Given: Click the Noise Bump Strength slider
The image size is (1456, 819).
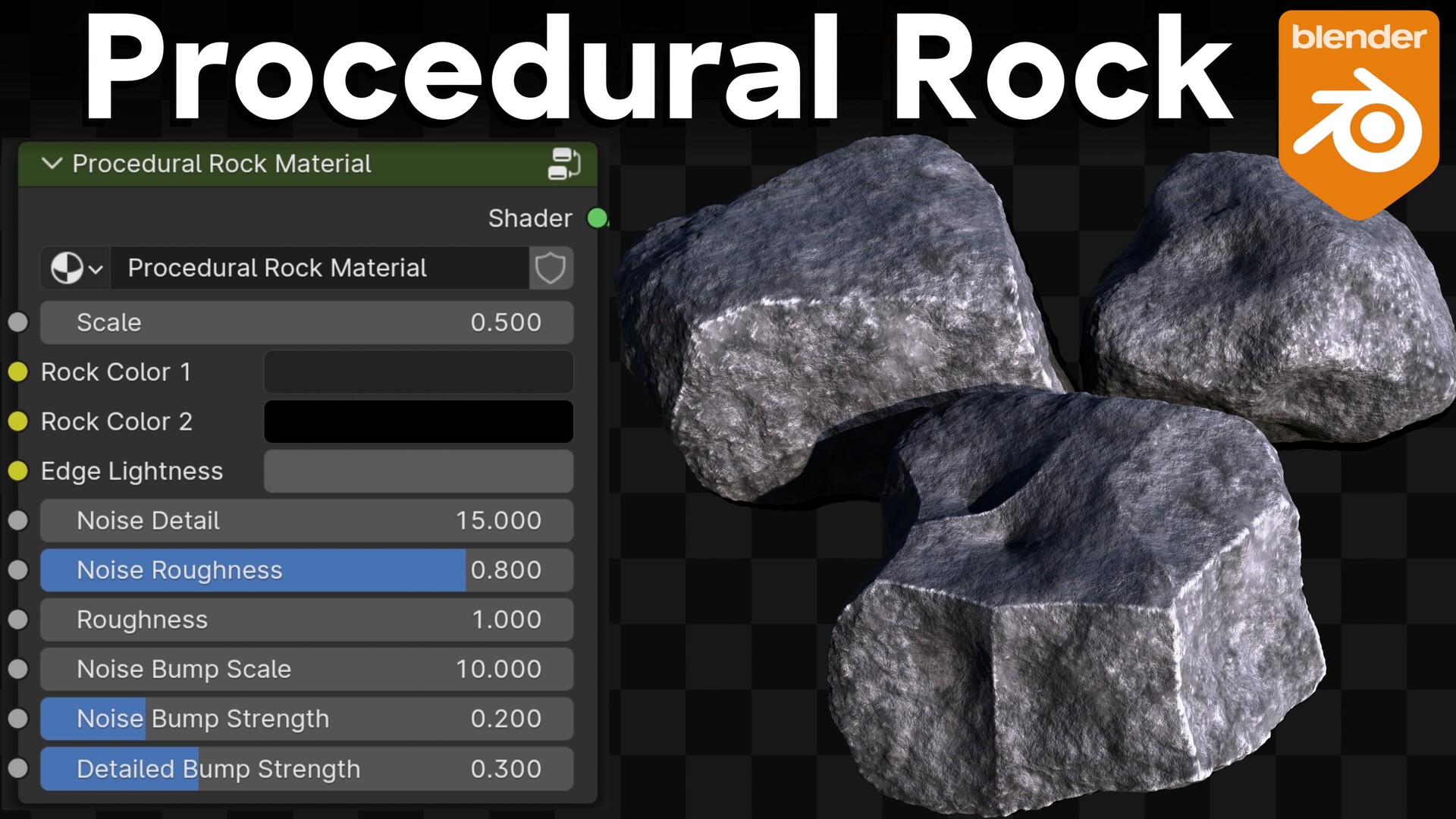Looking at the screenshot, I should [306, 718].
